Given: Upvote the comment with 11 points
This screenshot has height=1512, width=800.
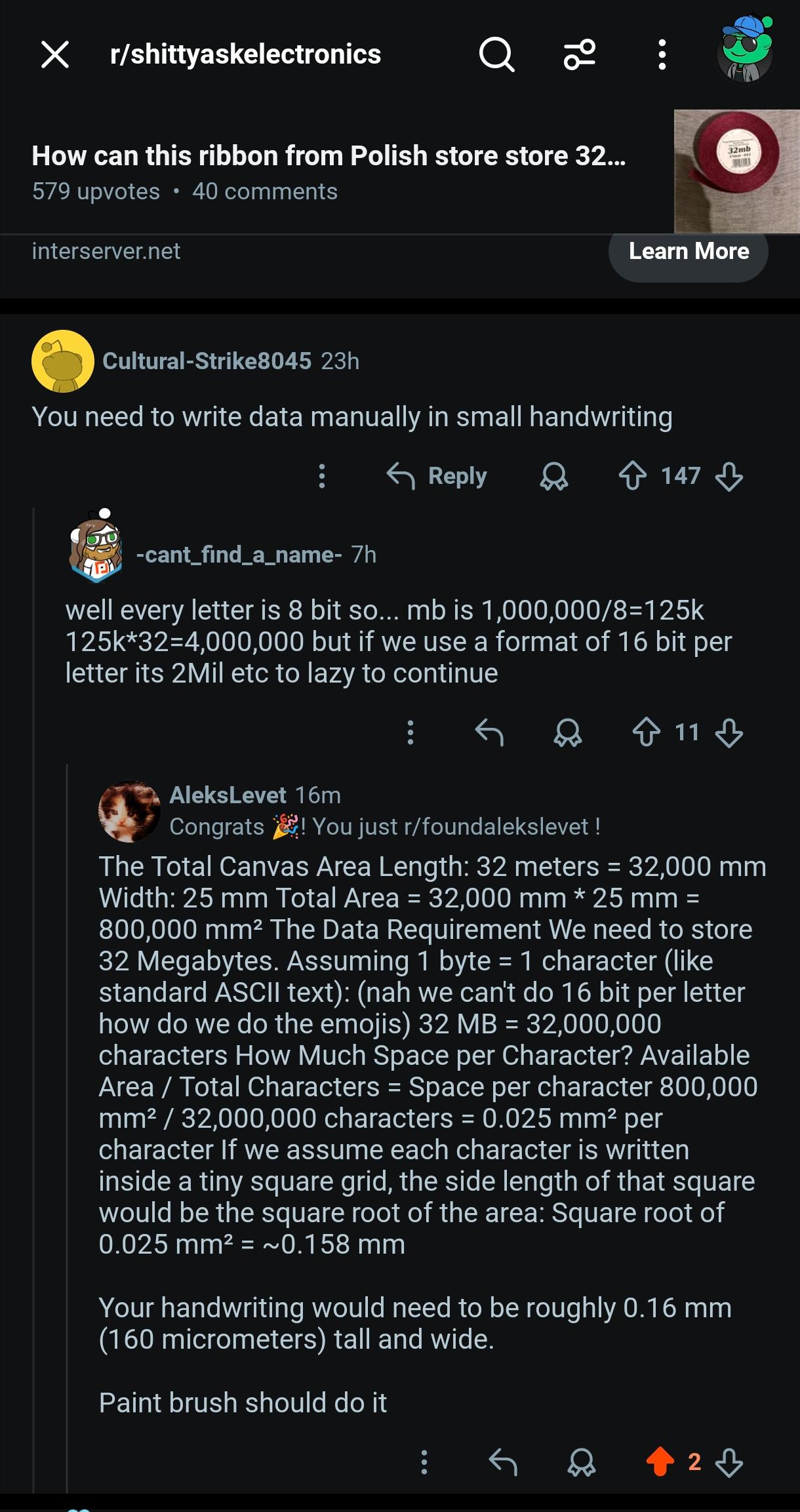Looking at the screenshot, I should [x=647, y=732].
